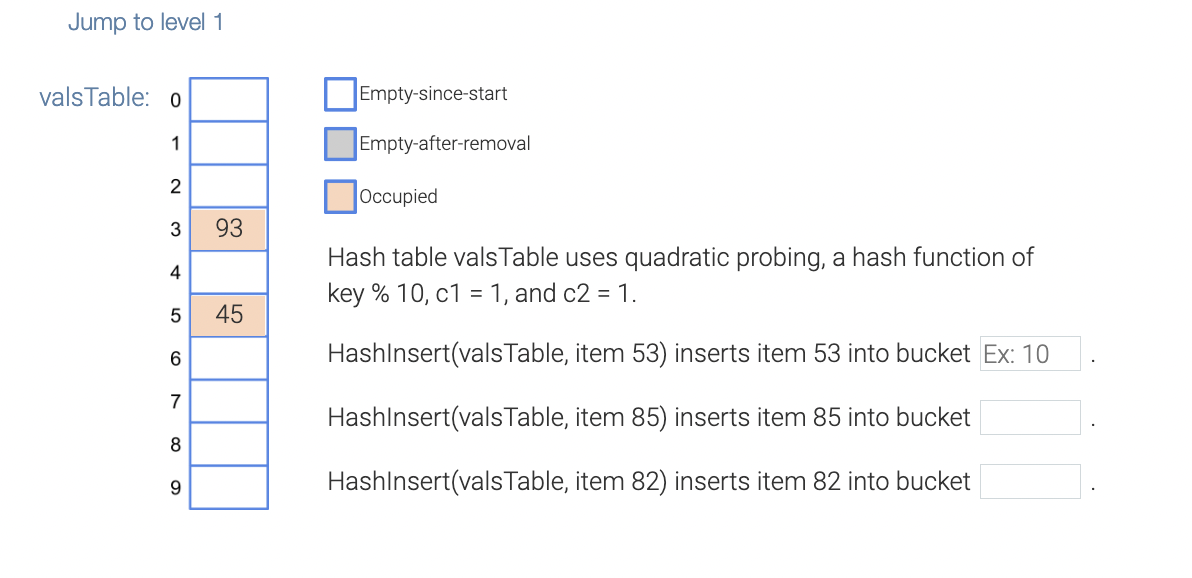Select bucket 7 in valsTable
The image size is (1192, 578).
pyautogui.click(x=228, y=400)
